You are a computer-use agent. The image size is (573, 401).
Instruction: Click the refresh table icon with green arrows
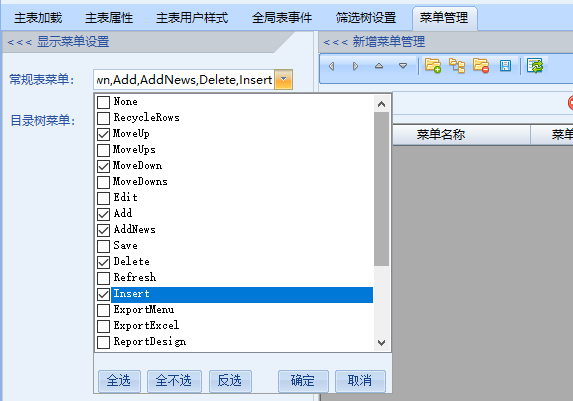tap(535, 66)
